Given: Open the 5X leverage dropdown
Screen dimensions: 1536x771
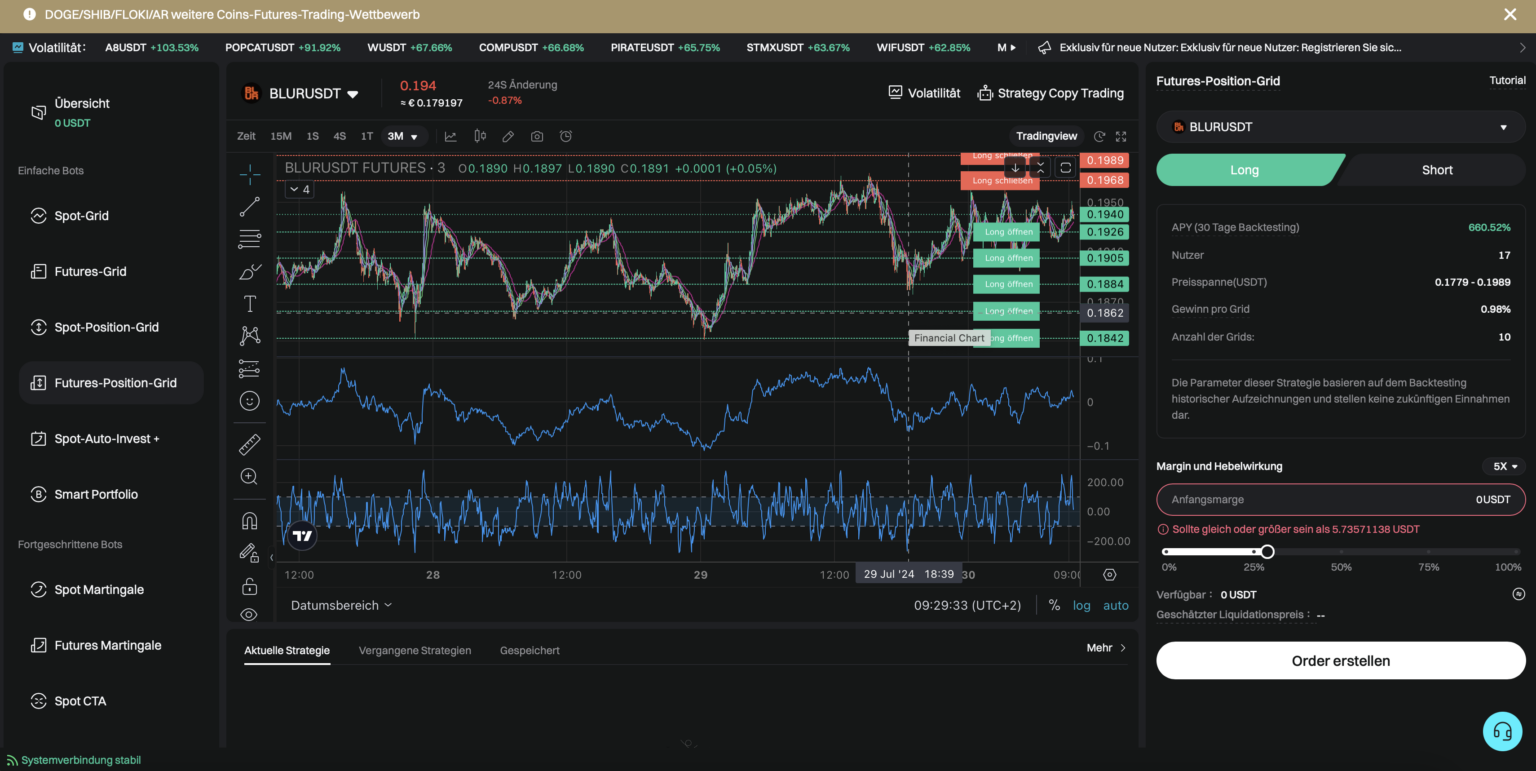Looking at the screenshot, I should pyautogui.click(x=1505, y=466).
